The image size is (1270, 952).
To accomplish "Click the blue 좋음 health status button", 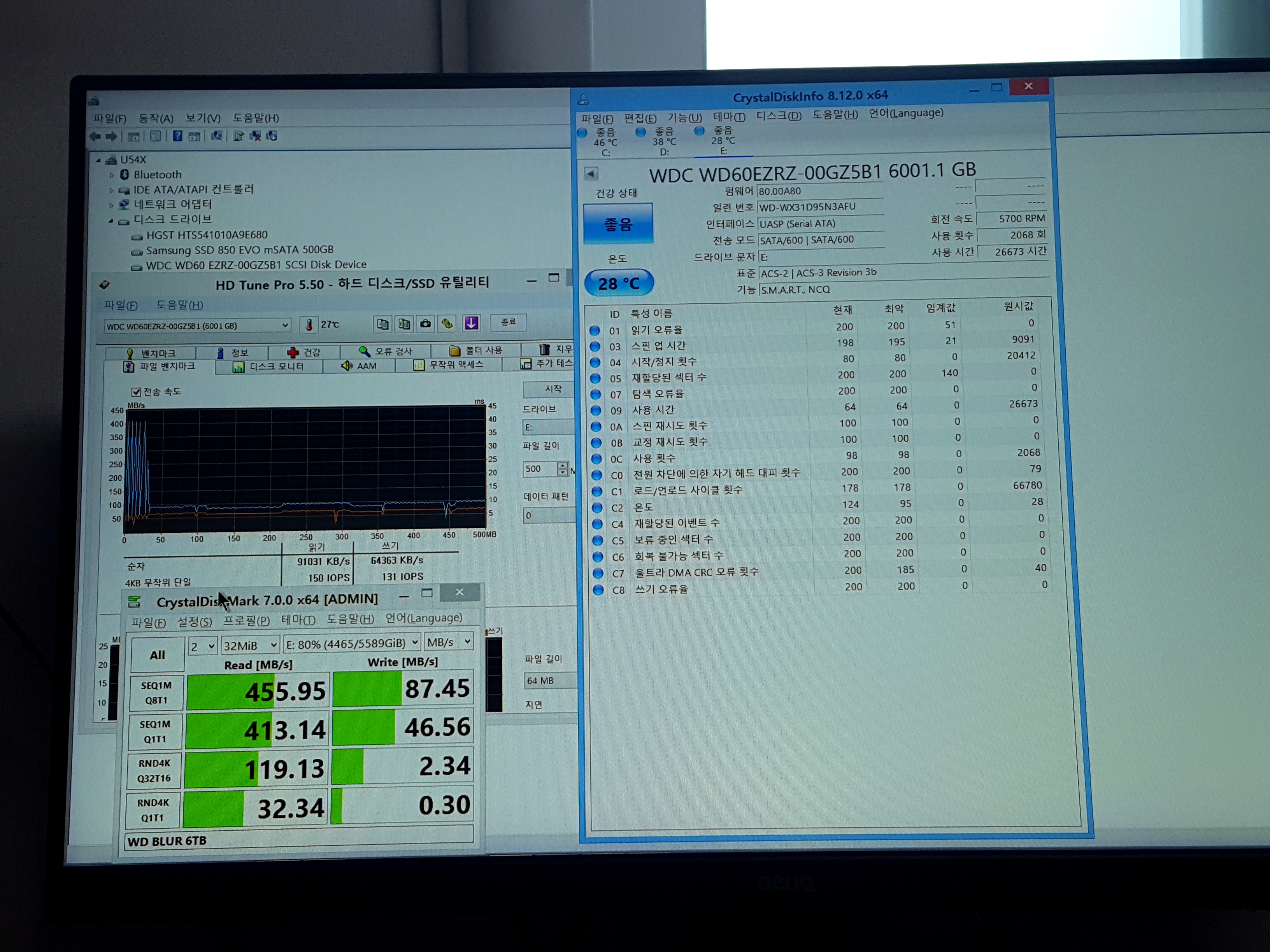I will pos(618,223).
